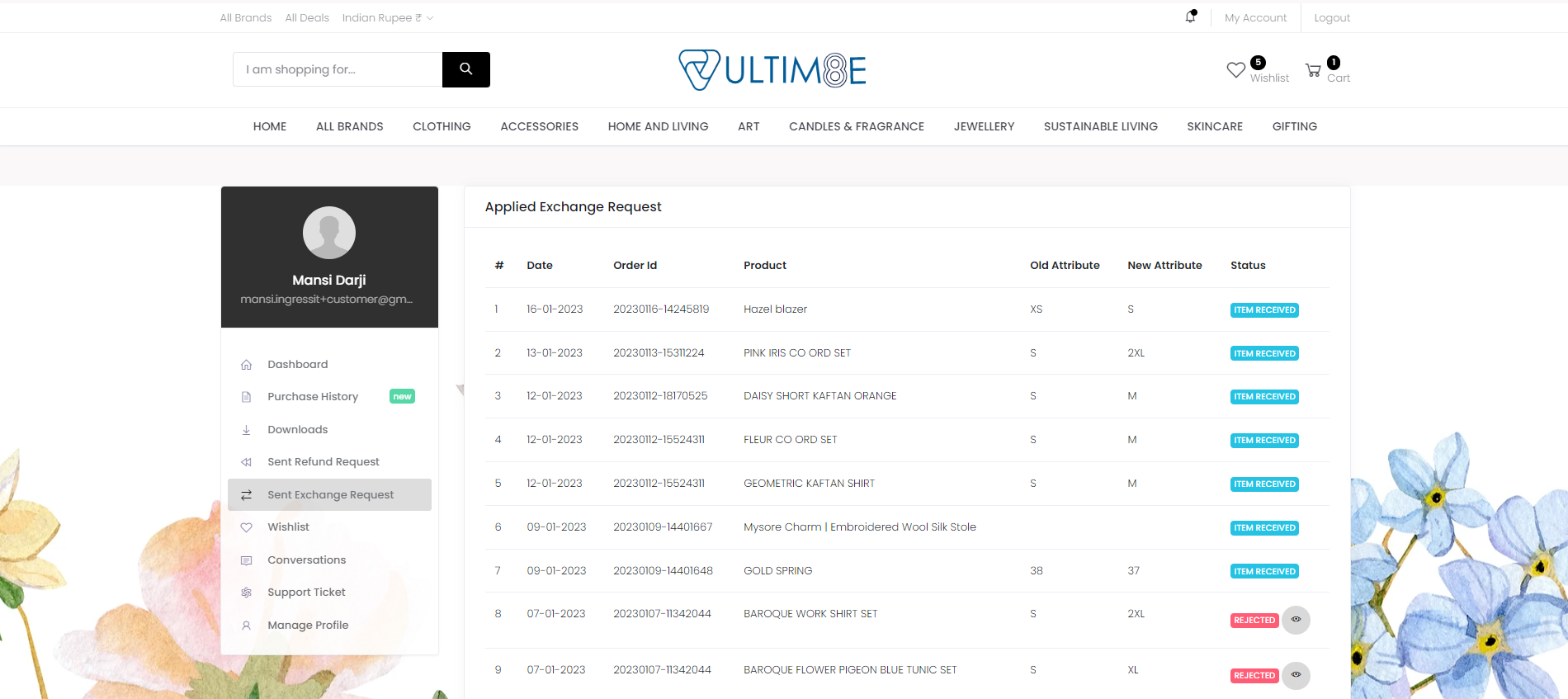Open the shopping Cart icon
This screenshot has width=1568, height=699.
1313,70
